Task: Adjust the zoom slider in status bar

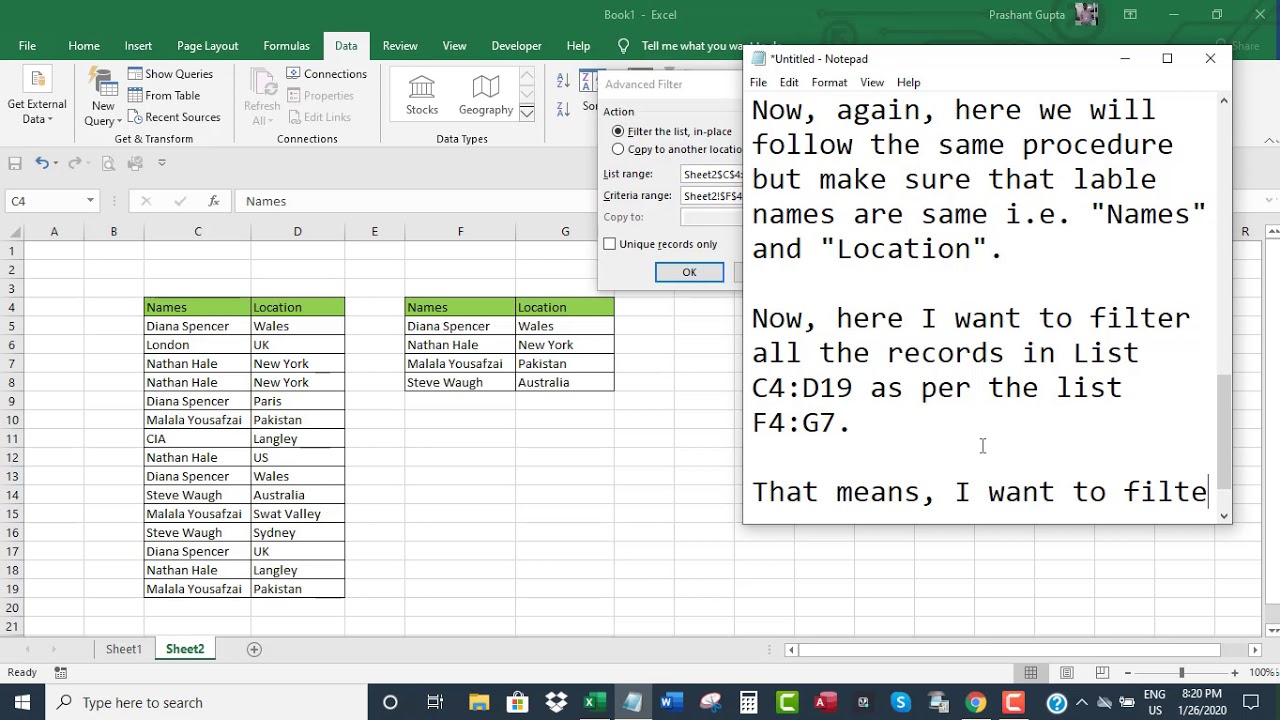Action: (1181, 673)
